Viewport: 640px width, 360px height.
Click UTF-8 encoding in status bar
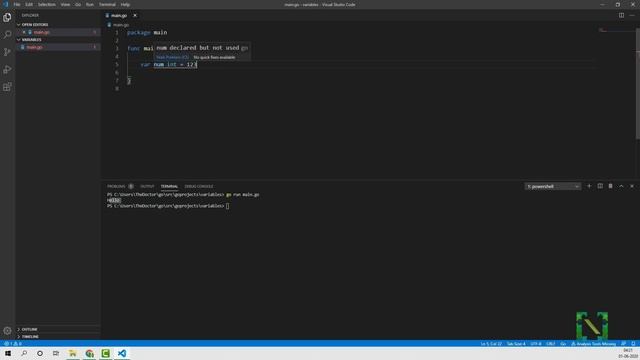536,344
